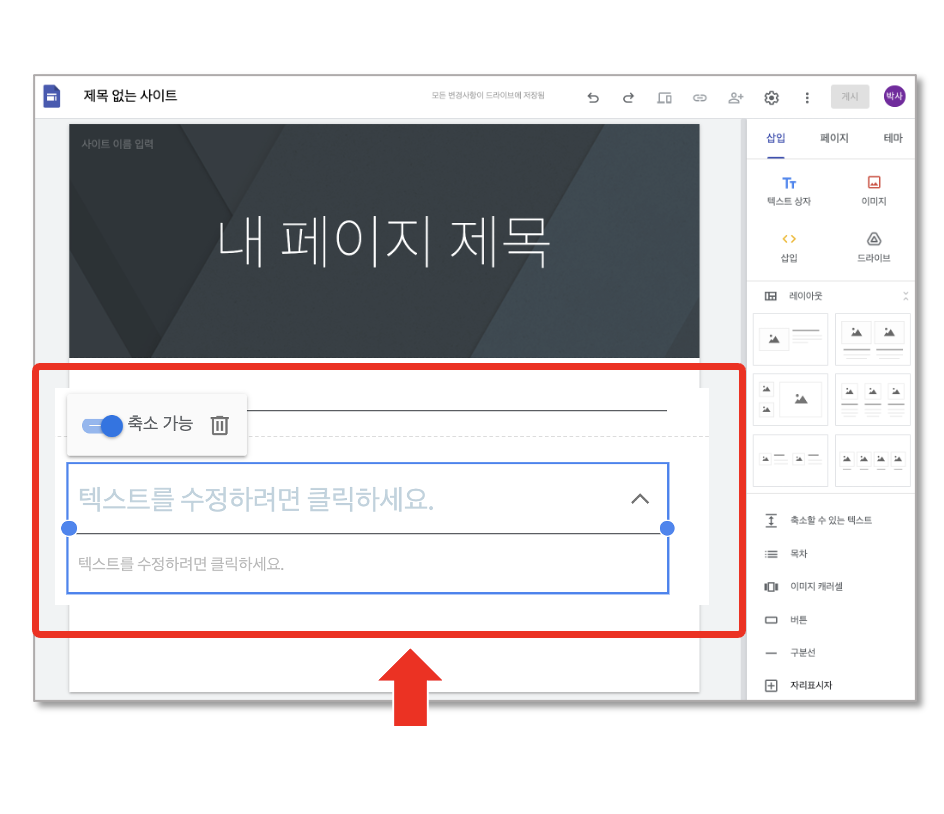Viewport: 944px width, 814px height.
Task: Open the device preview icon
Action: click(664, 98)
